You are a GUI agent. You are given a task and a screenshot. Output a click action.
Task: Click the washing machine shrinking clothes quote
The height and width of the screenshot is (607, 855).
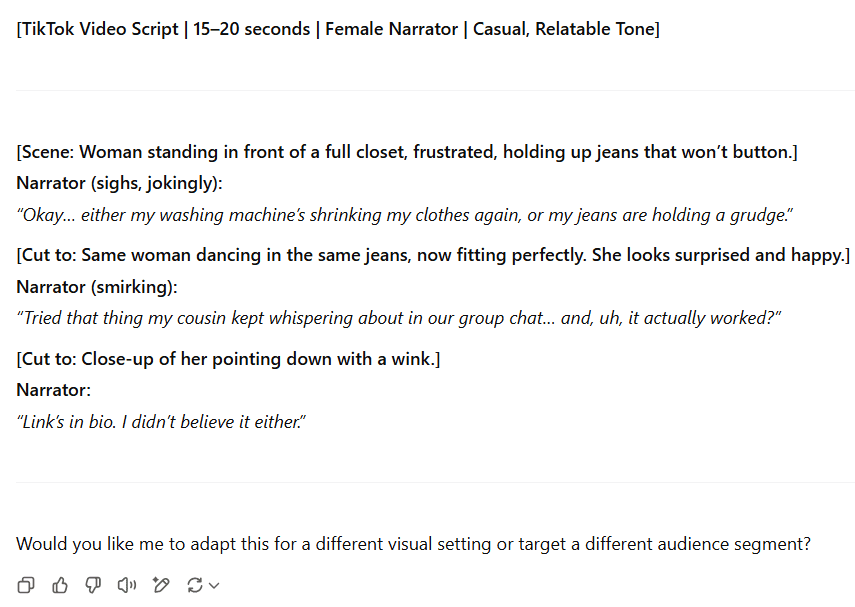tap(405, 215)
